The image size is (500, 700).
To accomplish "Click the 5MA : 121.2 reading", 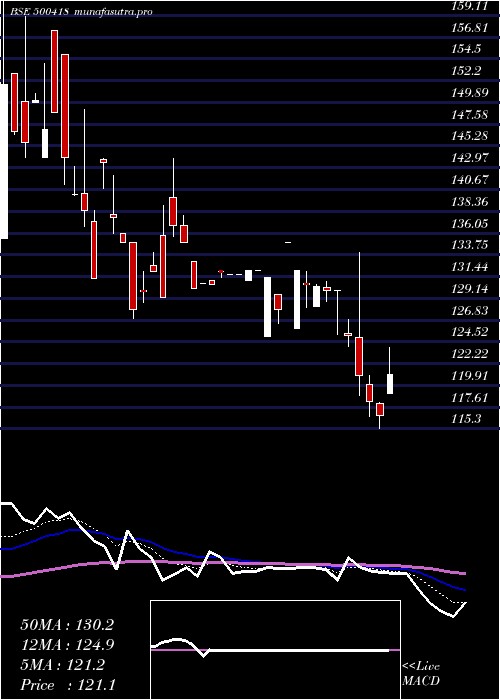I will [x=62, y=665].
